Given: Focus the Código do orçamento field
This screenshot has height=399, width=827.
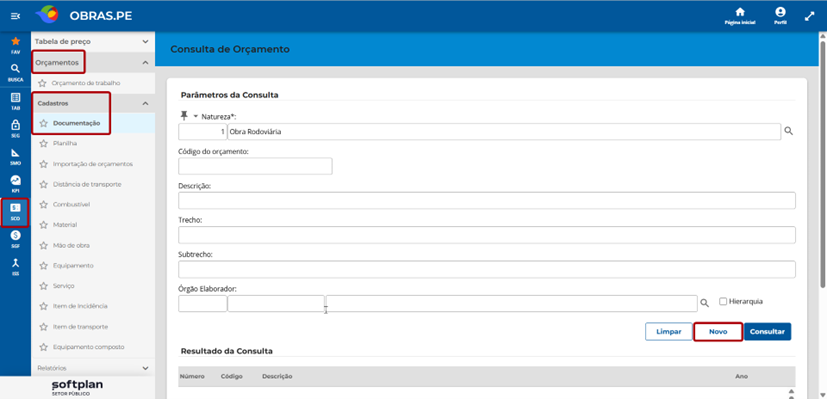Looking at the screenshot, I should [x=255, y=166].
